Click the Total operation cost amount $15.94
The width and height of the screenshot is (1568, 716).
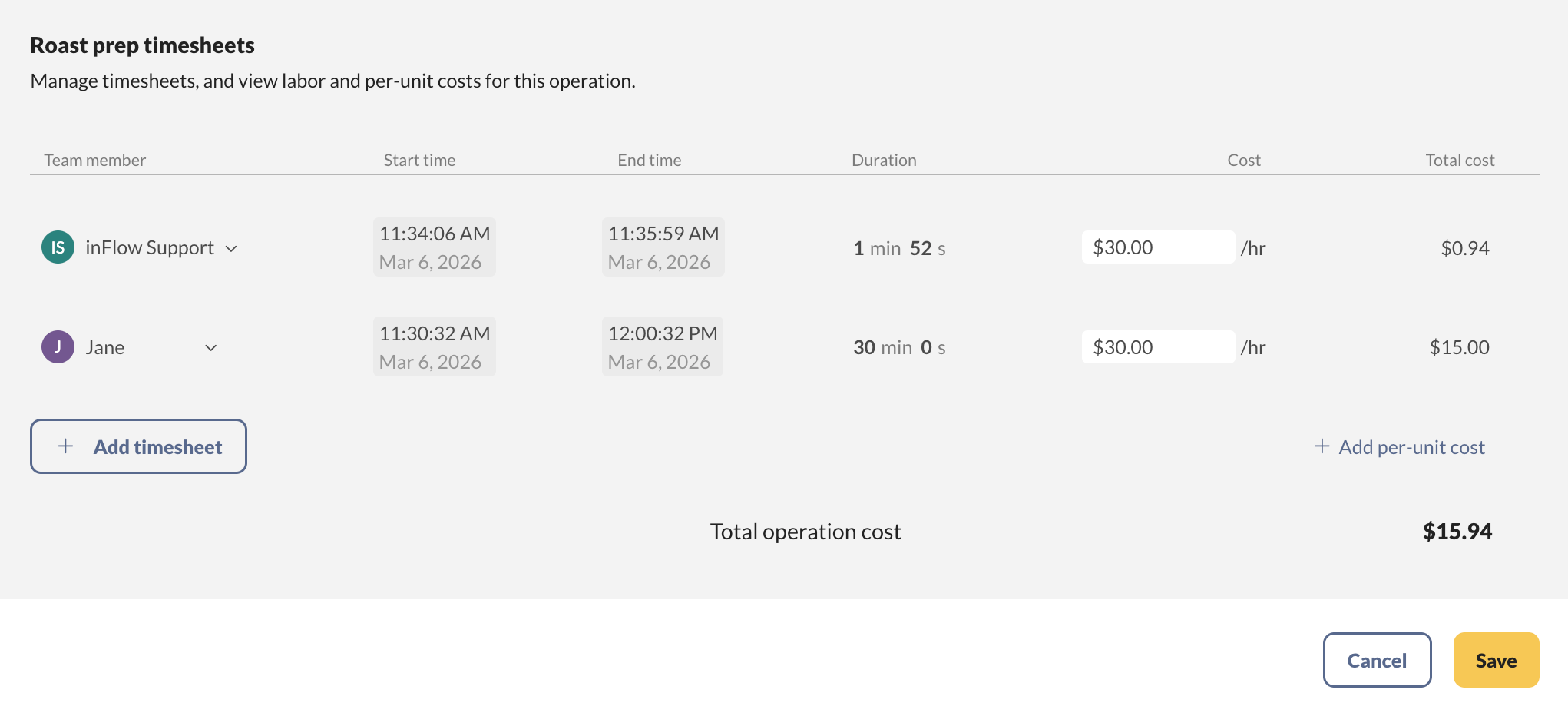[1457, 531]
